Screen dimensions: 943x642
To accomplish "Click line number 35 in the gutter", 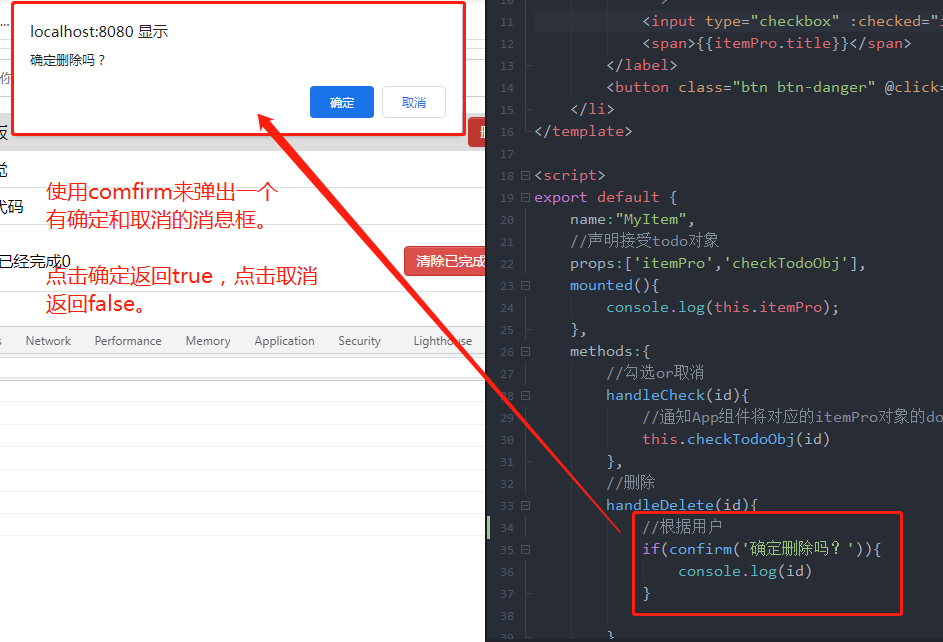I will click(507, 550).
